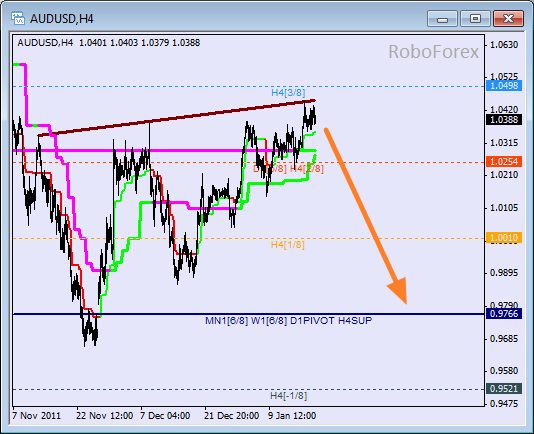The height and width of the screenshot is (434, 534).
Task: Select the dark red trendline
Action: (x=177, y=118)
